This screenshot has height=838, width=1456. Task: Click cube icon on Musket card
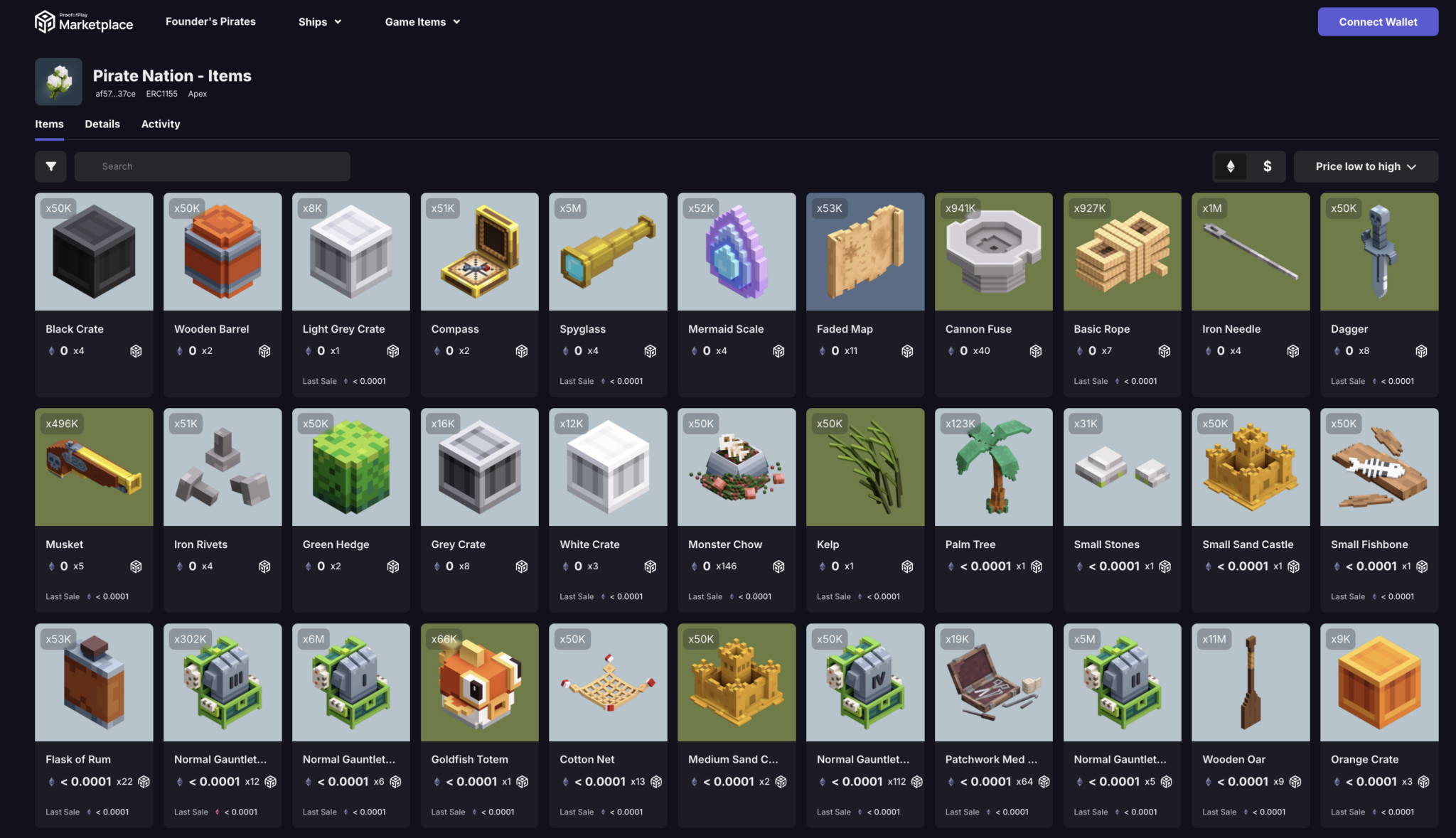136,566
